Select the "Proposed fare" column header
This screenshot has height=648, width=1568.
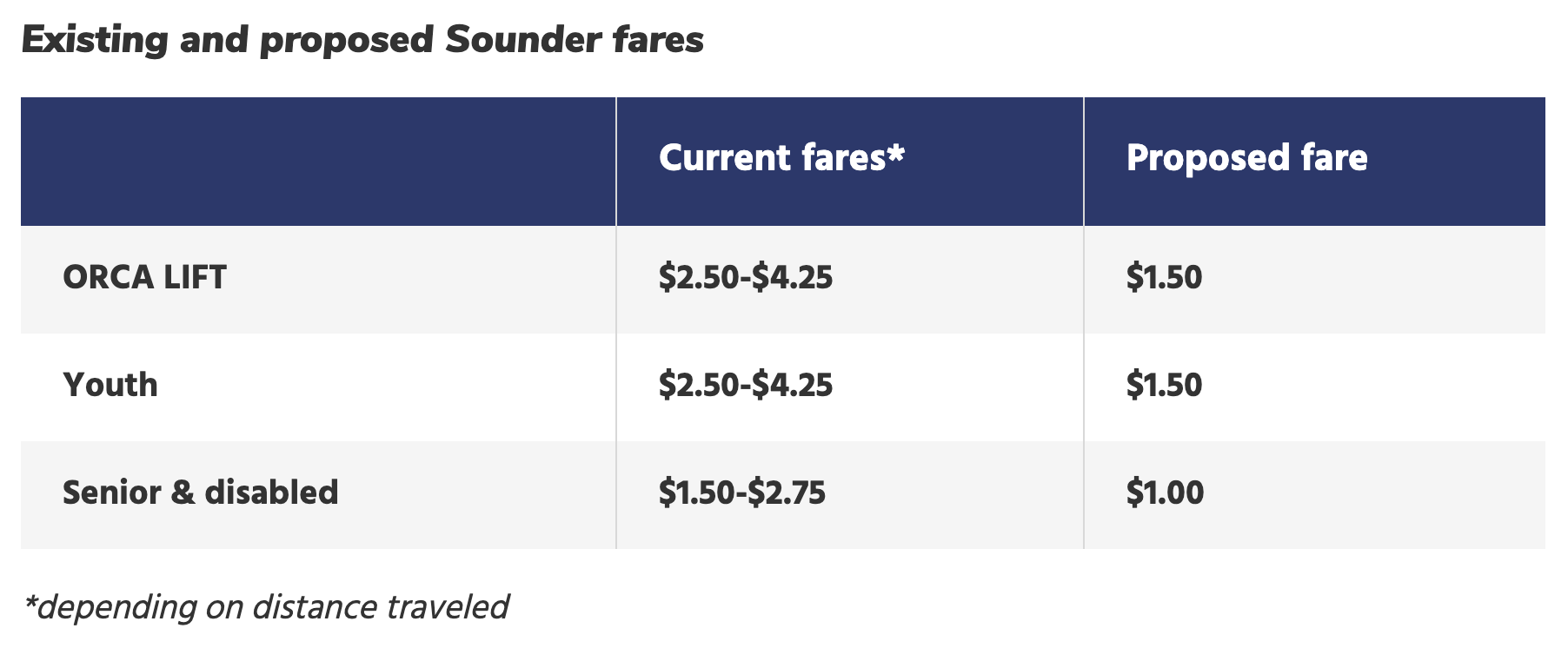pos(1246,158)
